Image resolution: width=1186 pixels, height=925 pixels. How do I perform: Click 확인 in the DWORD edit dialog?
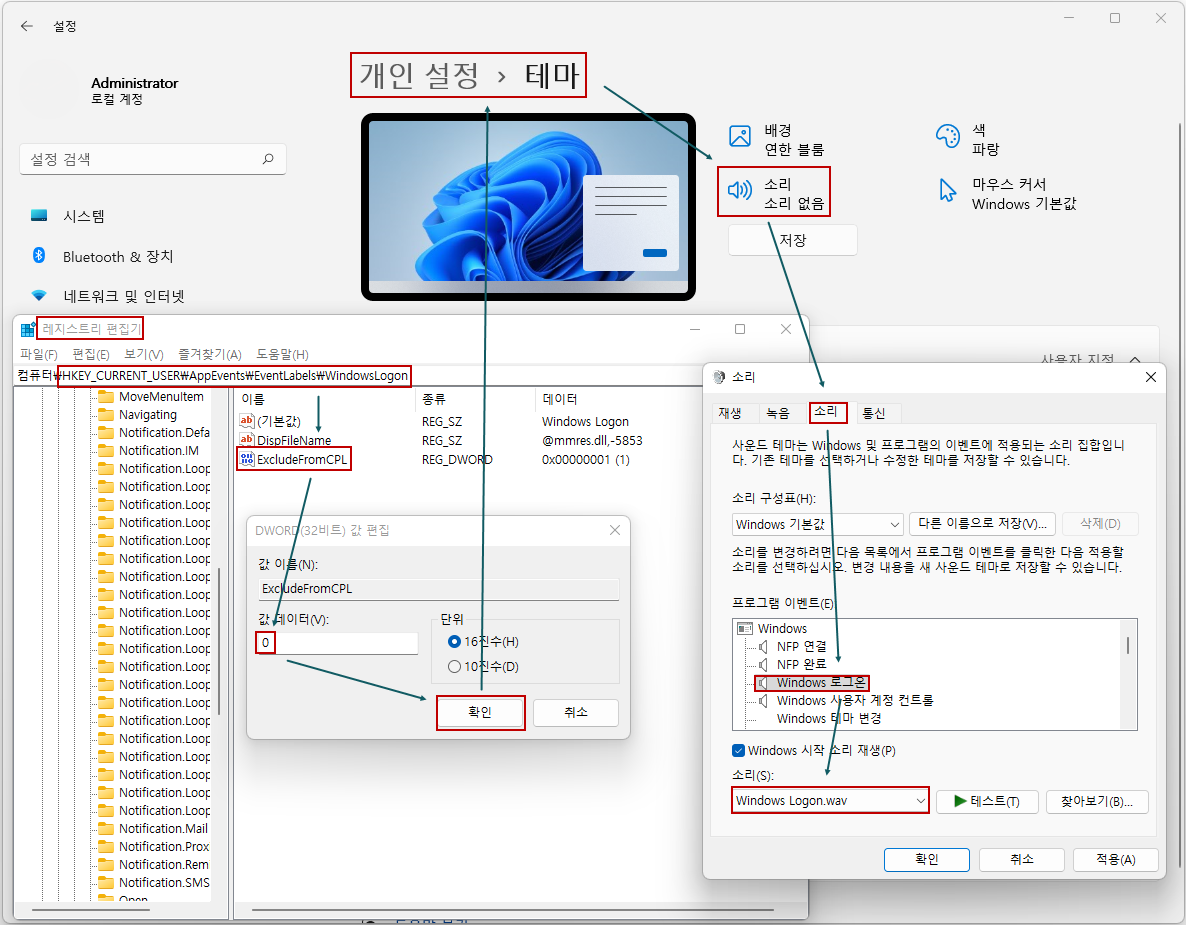click(x=480, y=712)
